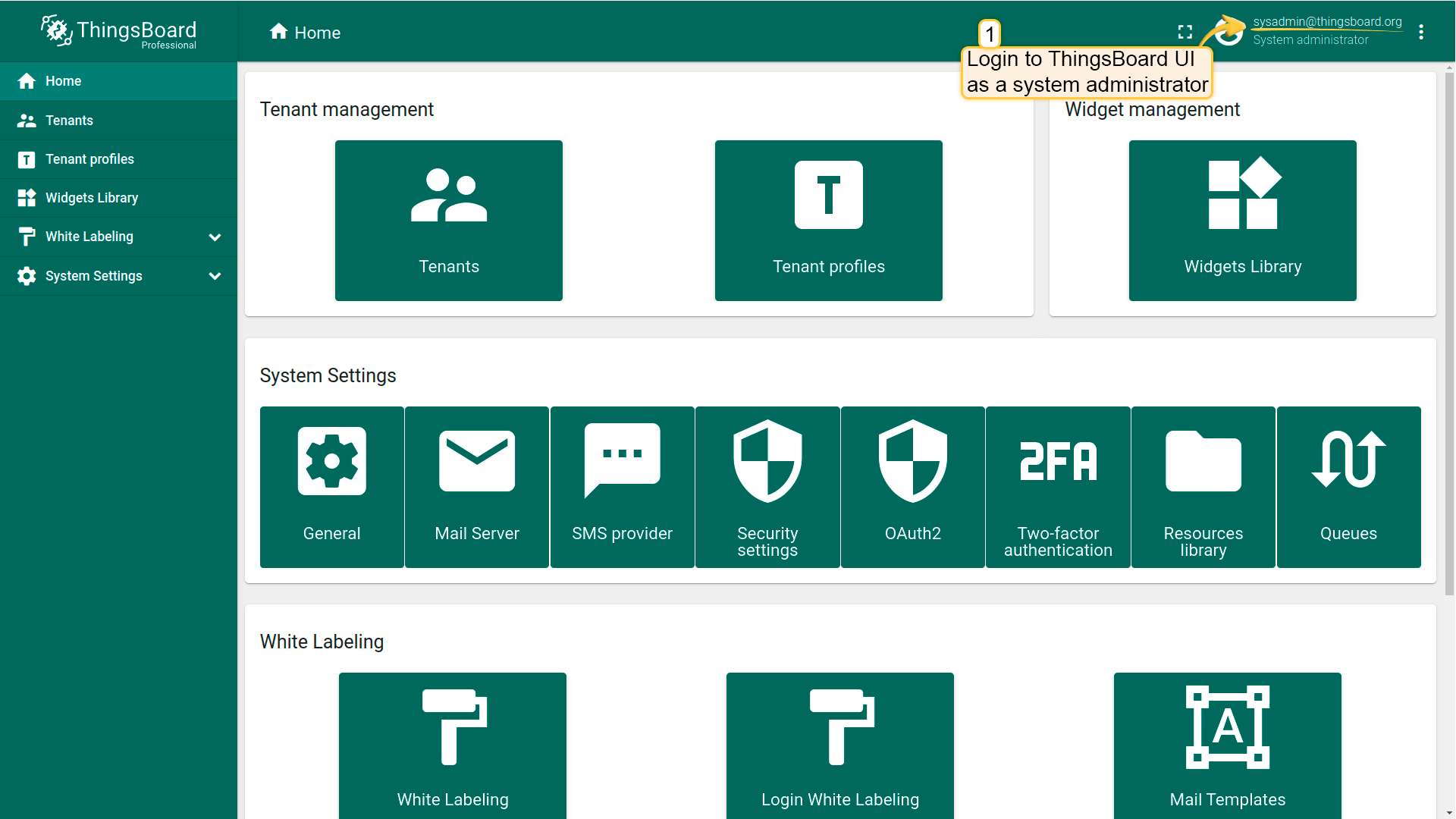Open the White Labeling card
The width and height of the screenshot is (1456, 819).
(453, 746)
